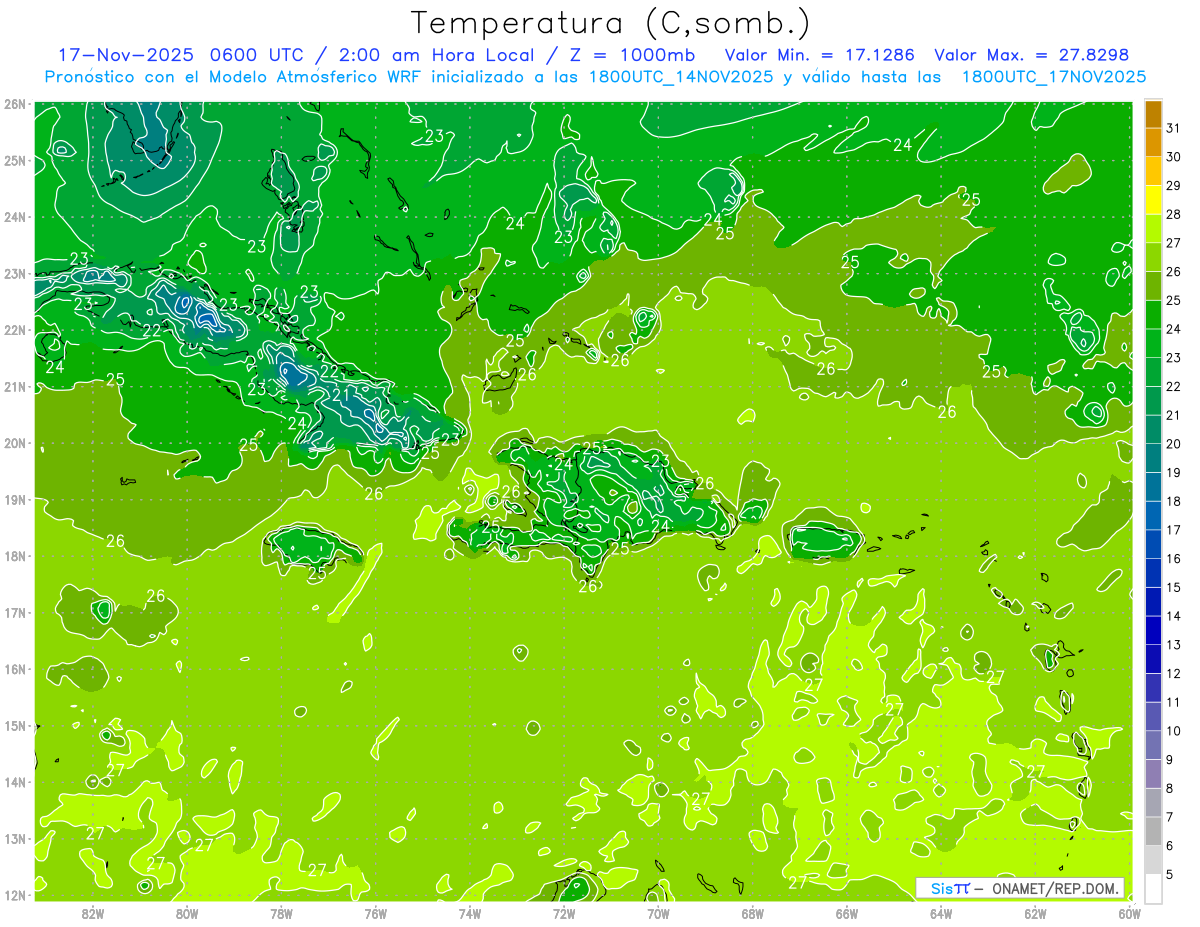Click the brown-orange color bar segment above 31
Viewport: 1200px width, 927px height.
pos(1153,114)
